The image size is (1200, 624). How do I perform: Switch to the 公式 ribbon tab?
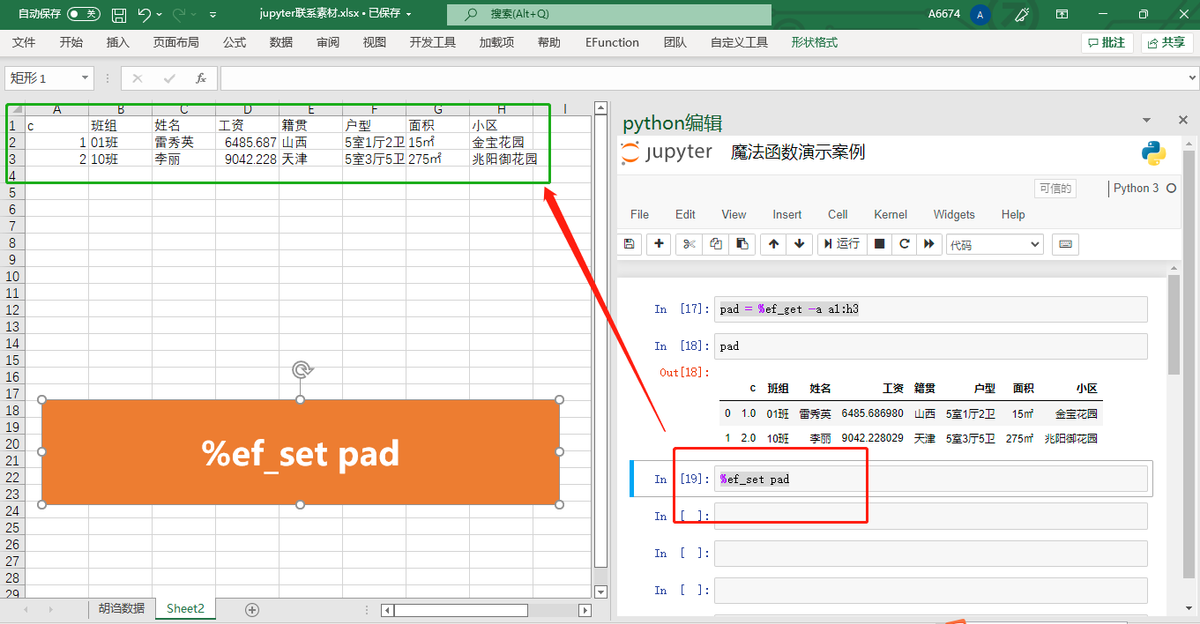tap(234, 43)
